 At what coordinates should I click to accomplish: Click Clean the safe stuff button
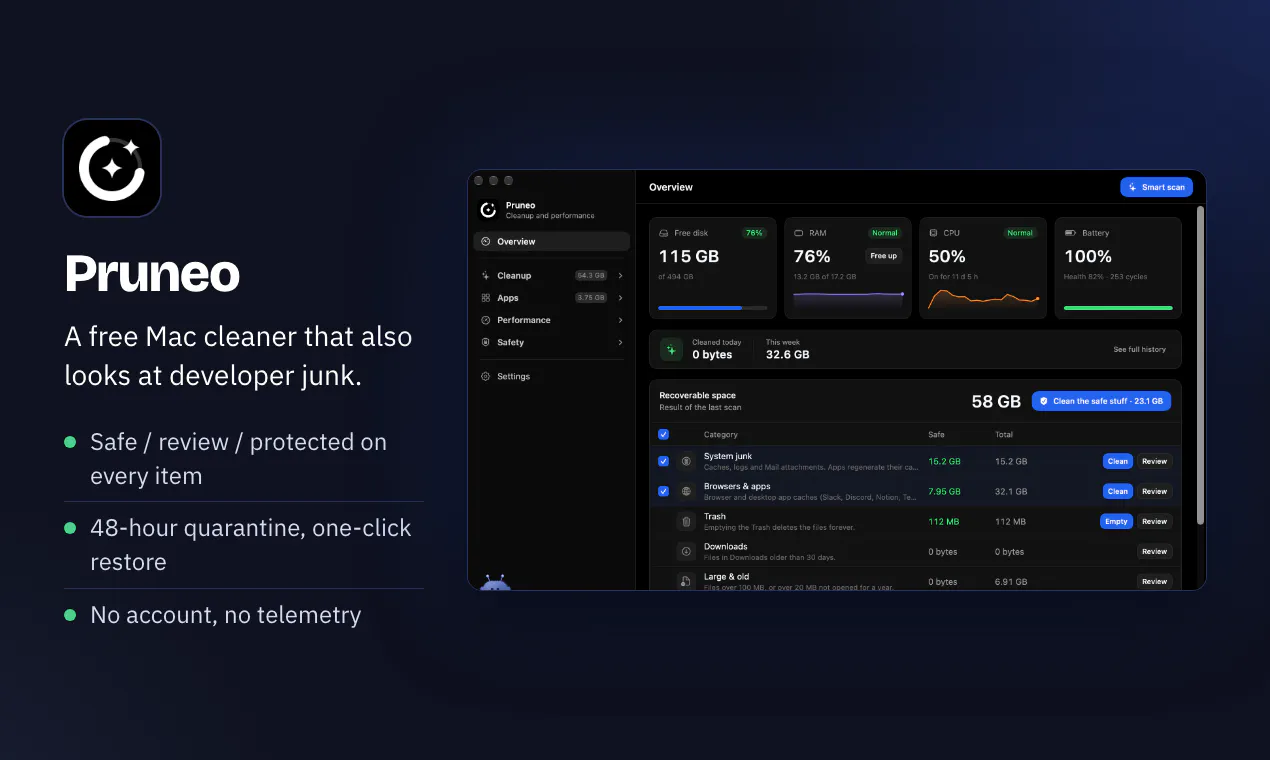(1101, 401)
